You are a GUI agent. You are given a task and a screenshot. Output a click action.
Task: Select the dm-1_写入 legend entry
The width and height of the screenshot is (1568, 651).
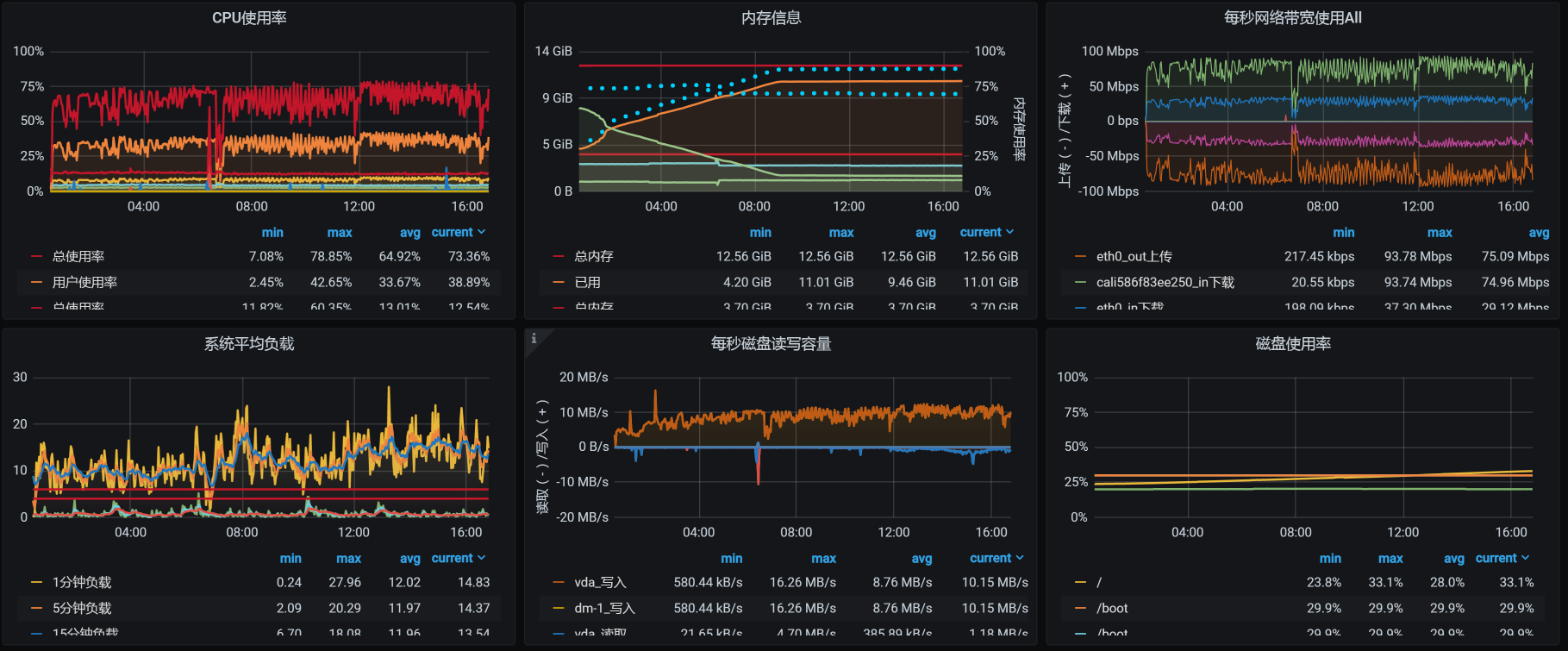point(604,608)
